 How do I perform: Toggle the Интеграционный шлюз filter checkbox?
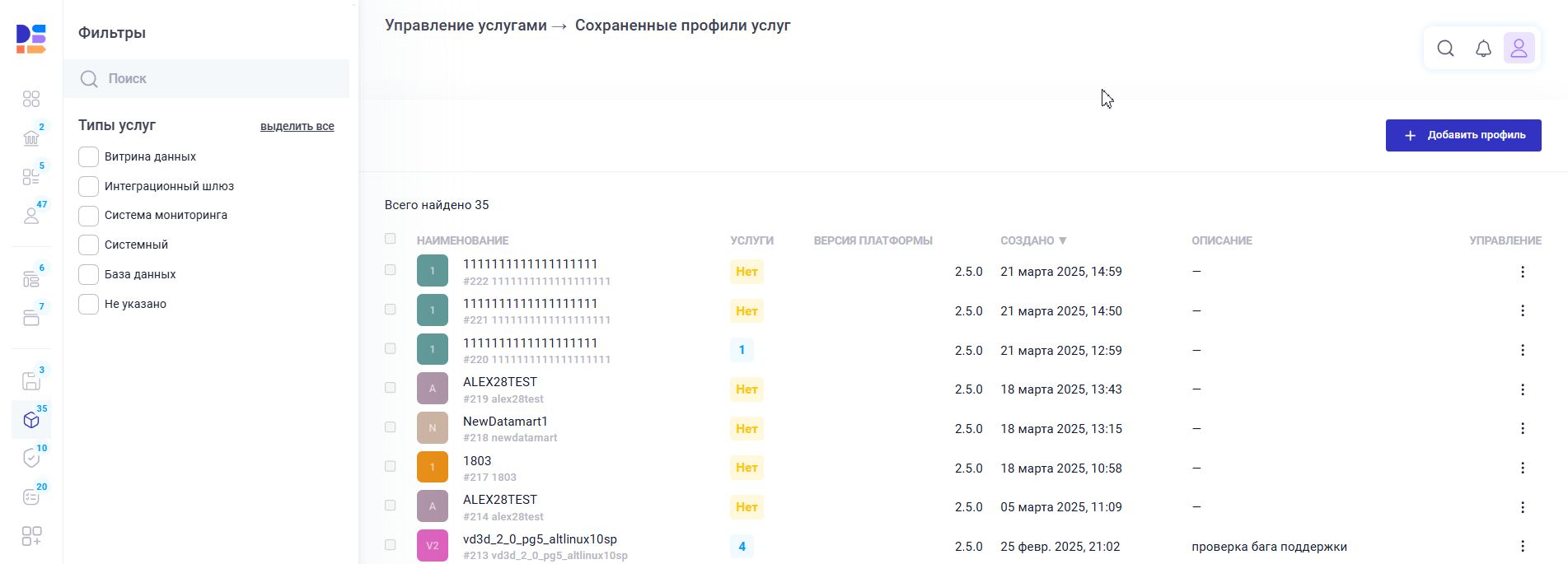[x=88, y=186]
